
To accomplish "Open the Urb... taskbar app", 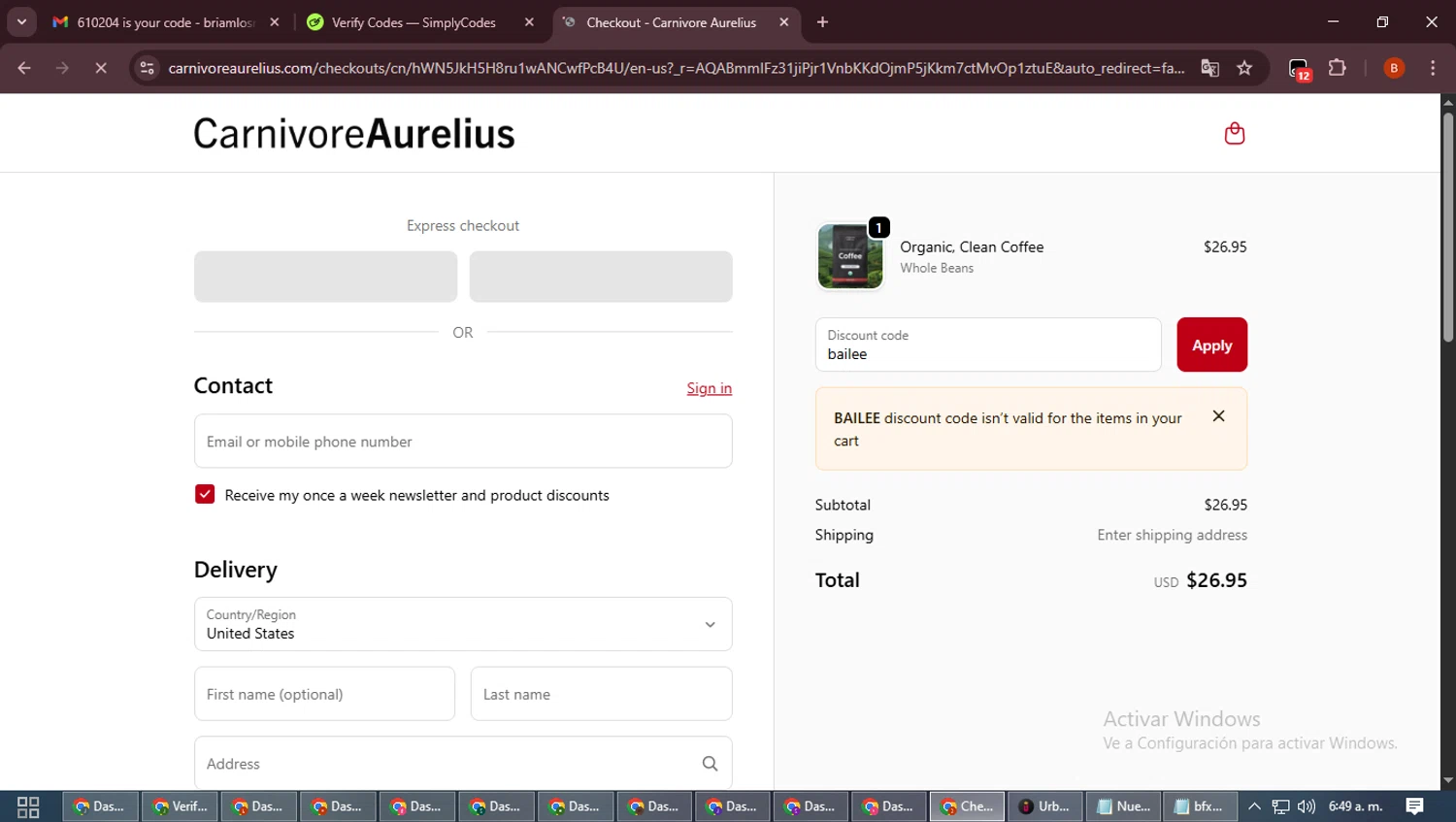I will coord(1046,806).
